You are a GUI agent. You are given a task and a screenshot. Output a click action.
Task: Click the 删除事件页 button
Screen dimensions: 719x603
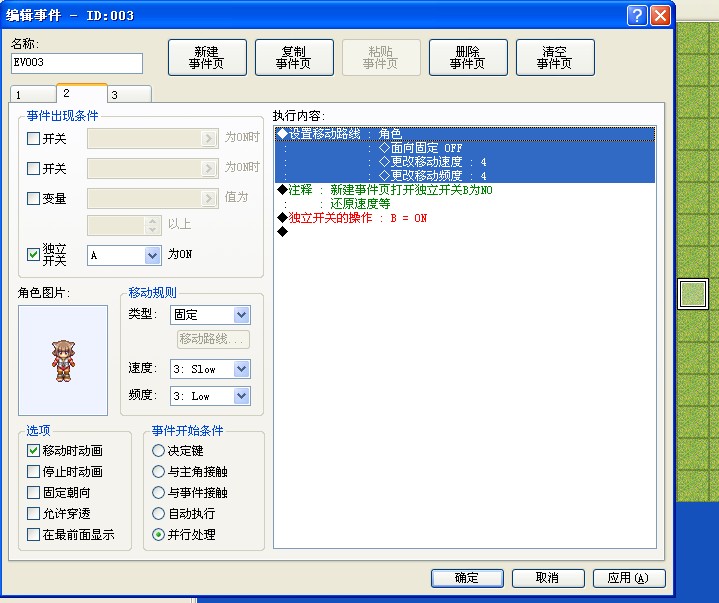468,57
